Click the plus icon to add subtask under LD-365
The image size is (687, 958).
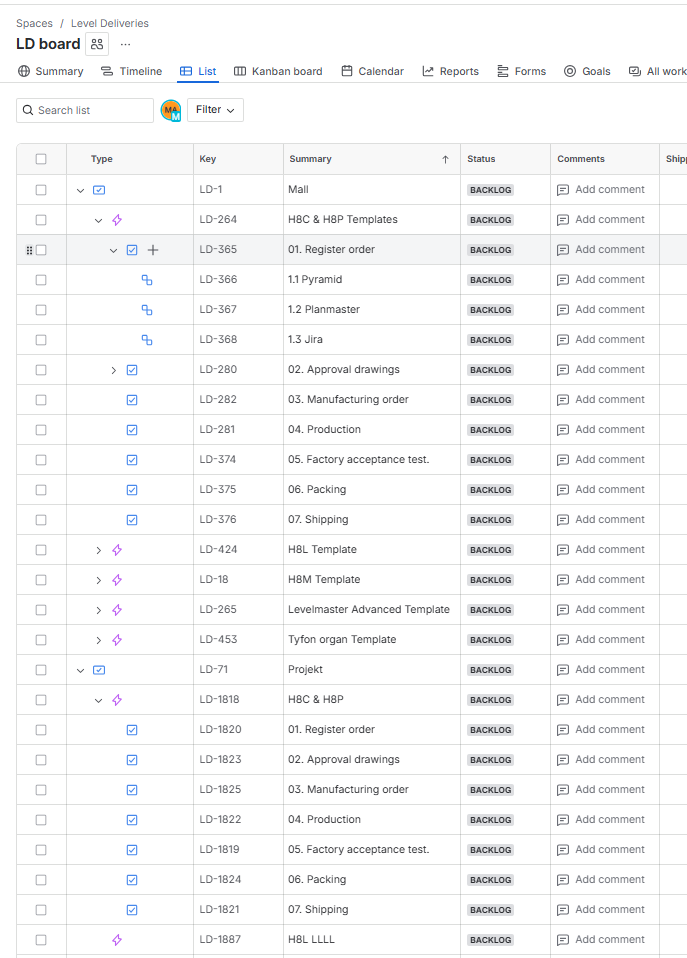[x=152, y=249]
